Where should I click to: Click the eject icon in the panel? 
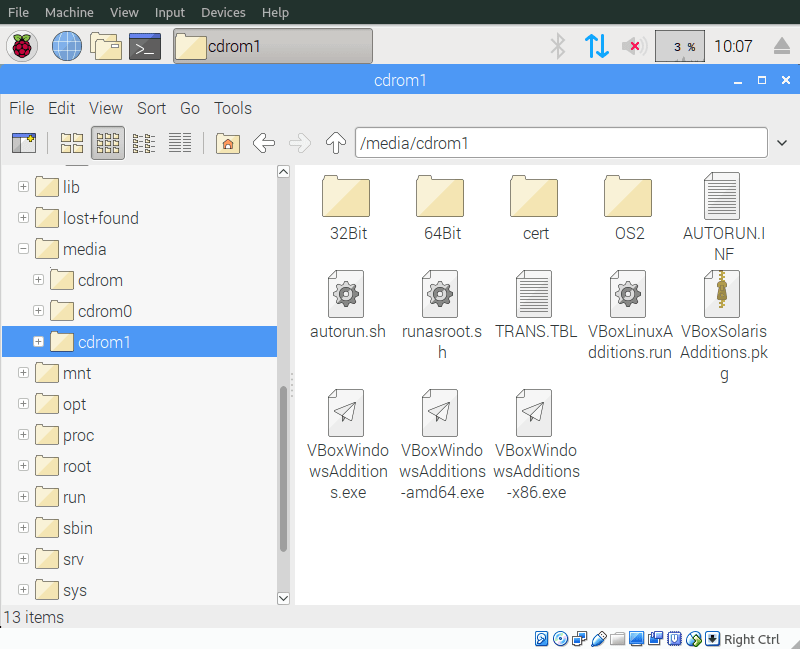[782, 46]
